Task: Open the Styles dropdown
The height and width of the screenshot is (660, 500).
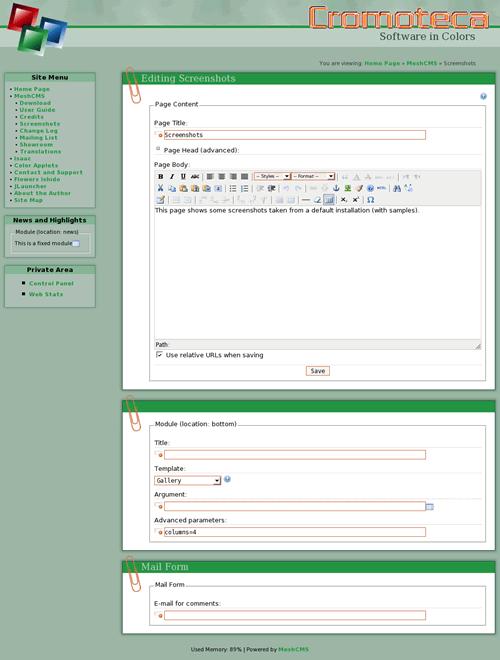Action: 272,176
